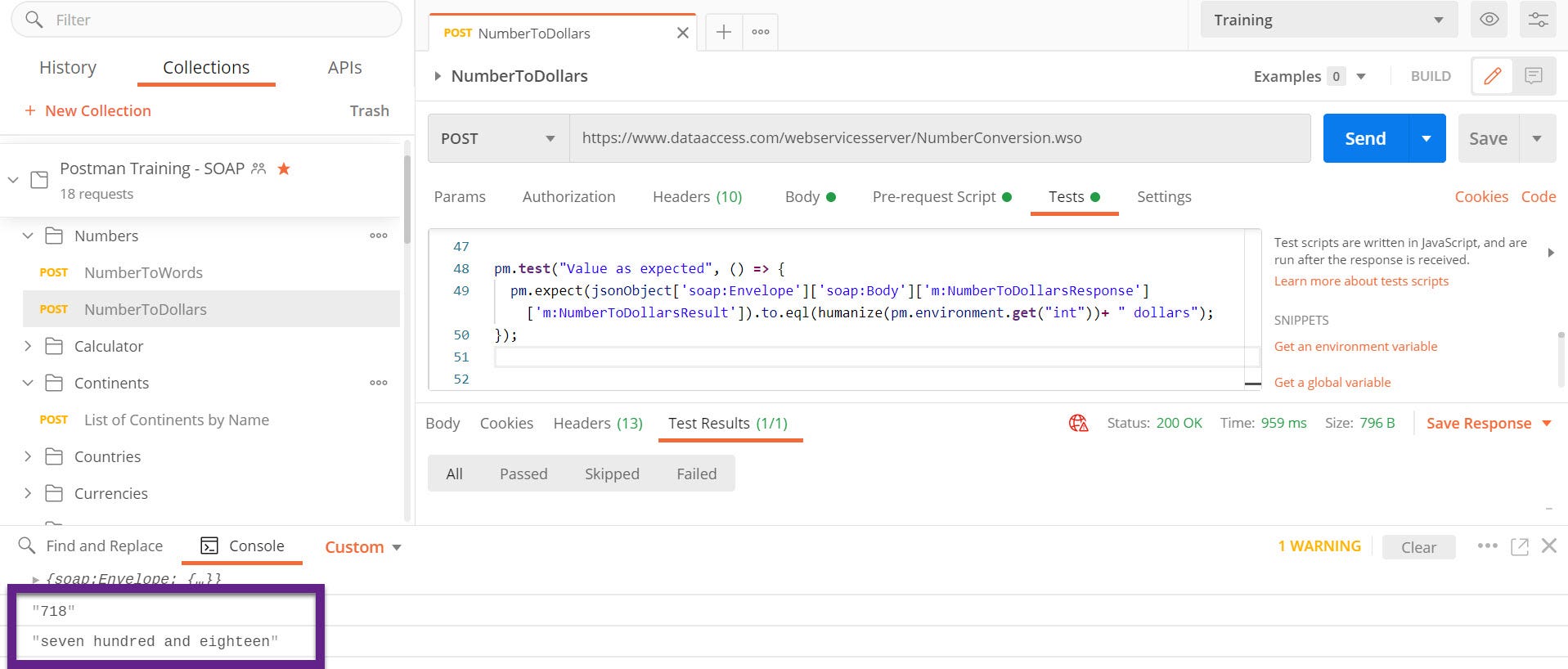Expand the NumberToDollars request description triangle
The width and height of the screenshot is (1568, 669).
pos(438,76)
